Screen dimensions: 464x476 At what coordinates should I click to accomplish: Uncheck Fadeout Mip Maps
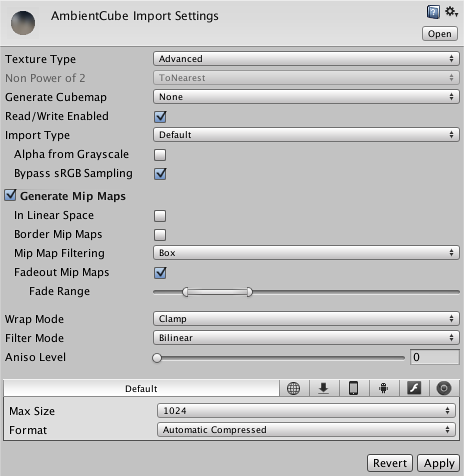tap(160, 272)
